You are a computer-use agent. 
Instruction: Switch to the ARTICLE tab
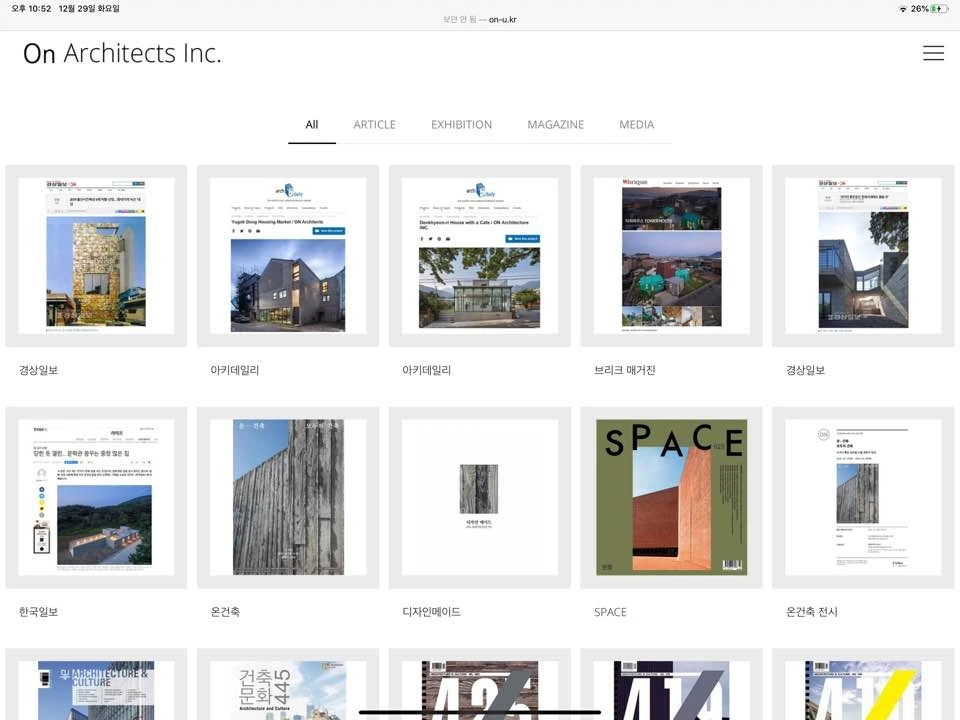pyautogui.click(x=374, y=124)
